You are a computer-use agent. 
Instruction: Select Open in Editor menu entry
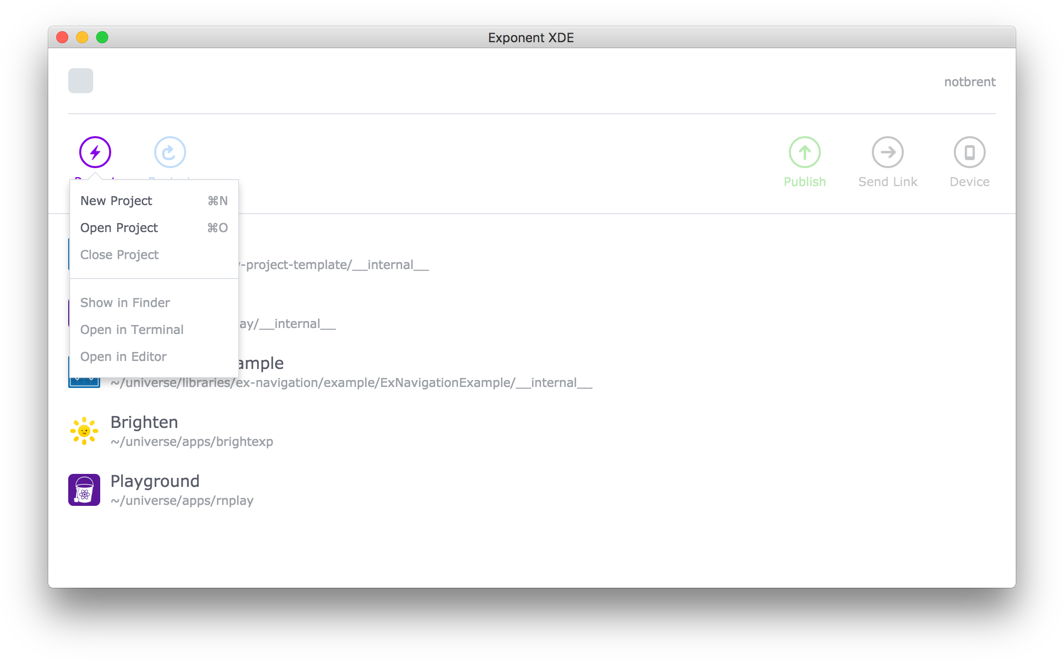pos(154,357)
